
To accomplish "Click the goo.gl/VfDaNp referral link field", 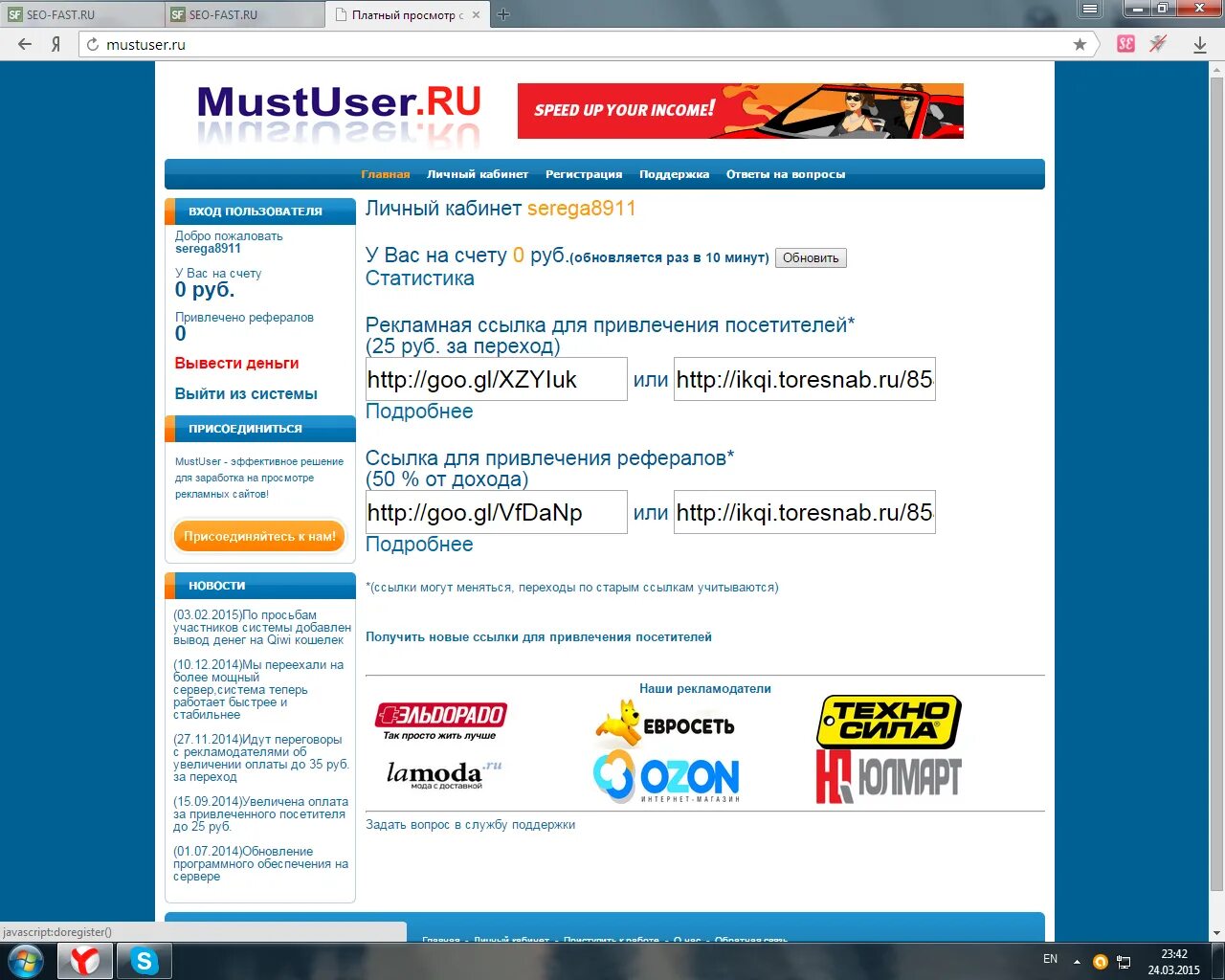I will point(497,512).
